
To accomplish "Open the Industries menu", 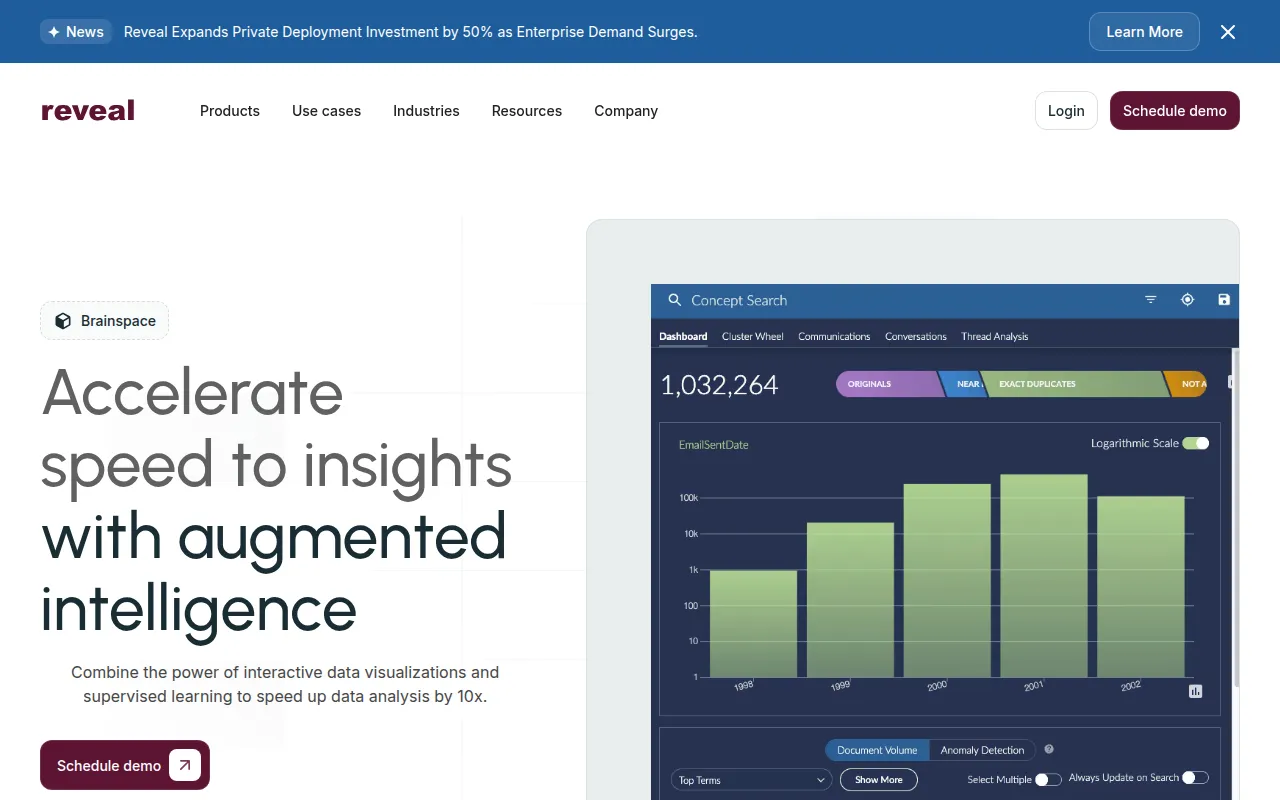I will click(x=426, y=111).
